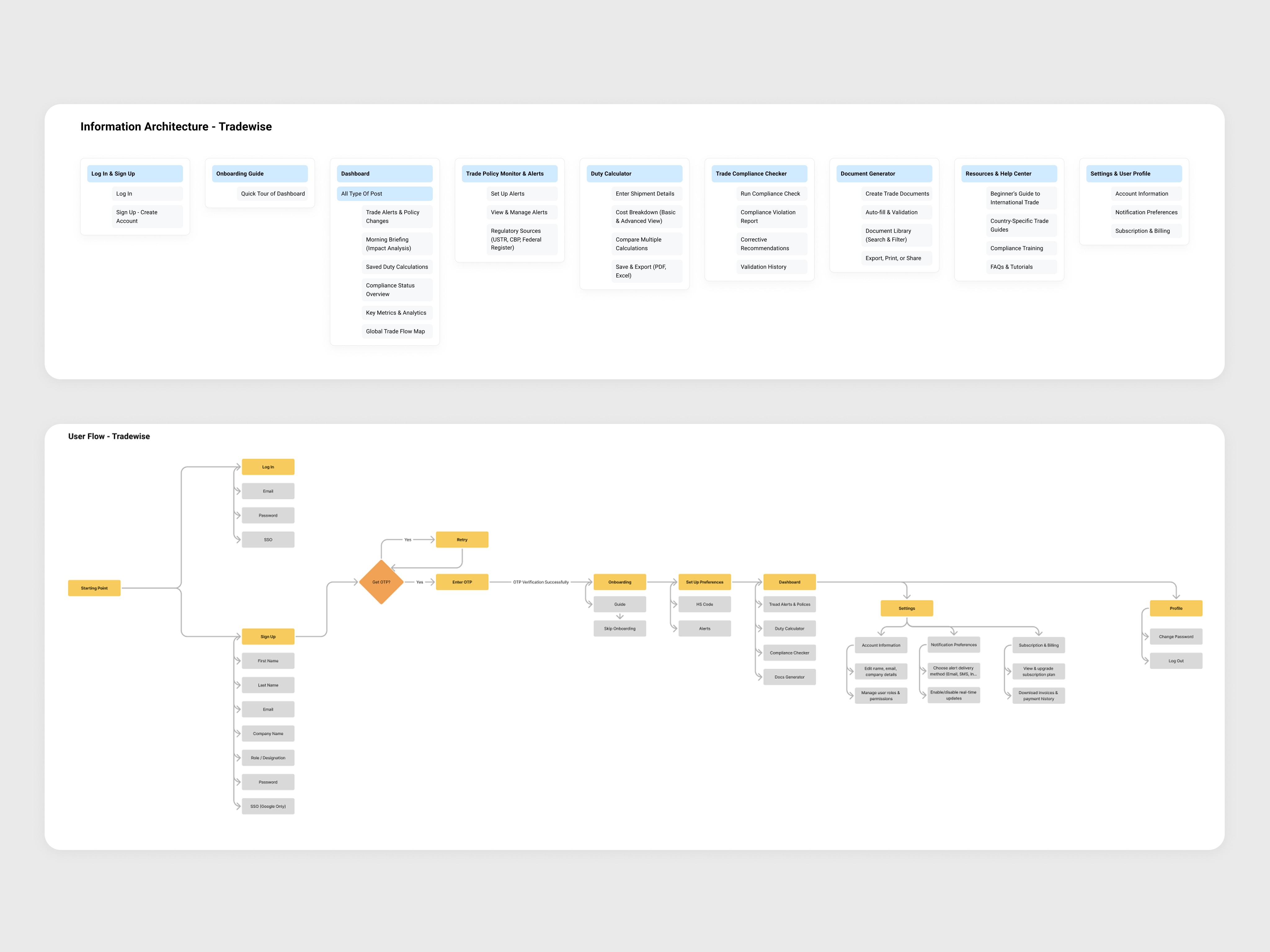This screenshot has height=952, width=1270.
Task: Select the All Type Of Post item
Action: pyautogui.click(x=384, y=193)
